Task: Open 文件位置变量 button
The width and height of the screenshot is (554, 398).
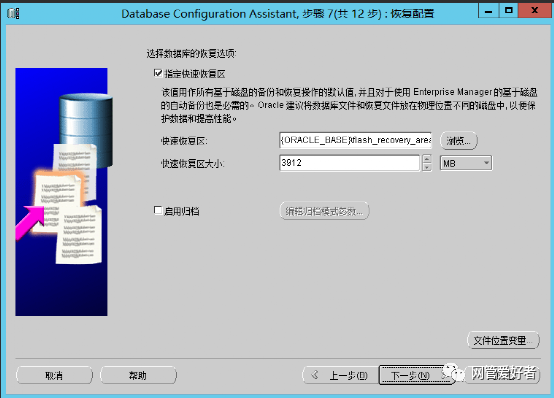Action: [x=503, y=340]
